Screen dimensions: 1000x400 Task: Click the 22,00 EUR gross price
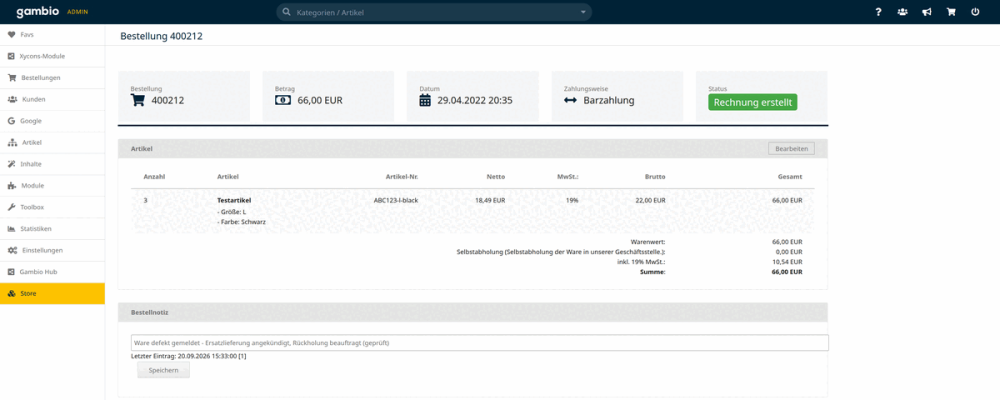click(650, 200)
